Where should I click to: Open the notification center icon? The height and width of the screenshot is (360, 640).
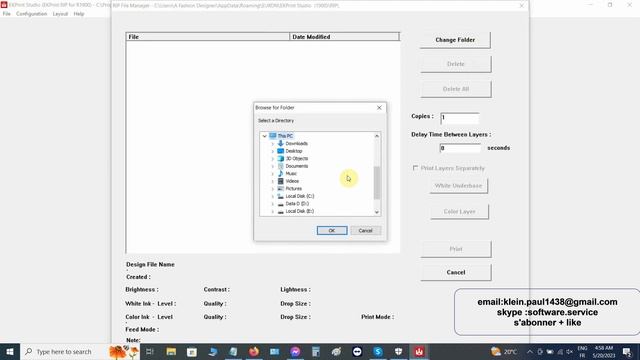click(627, 351)
